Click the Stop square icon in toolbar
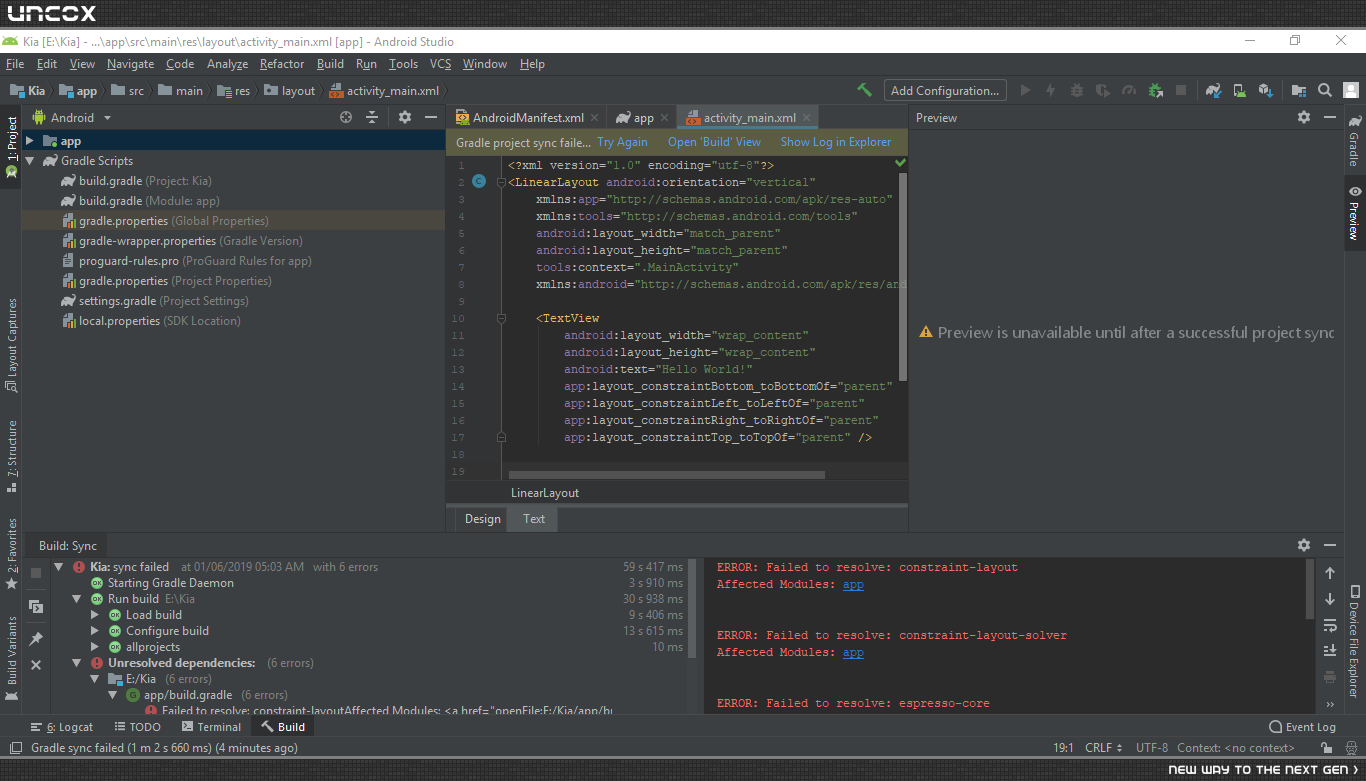1366x781 pixels. [1181, 90]
